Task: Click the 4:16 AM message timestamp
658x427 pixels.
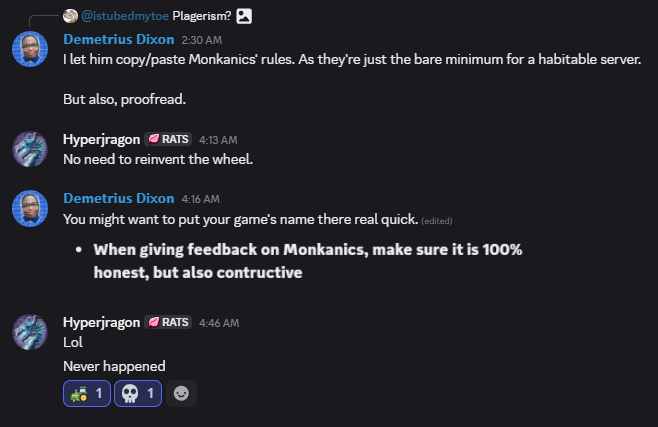Action: coord(201,199)
